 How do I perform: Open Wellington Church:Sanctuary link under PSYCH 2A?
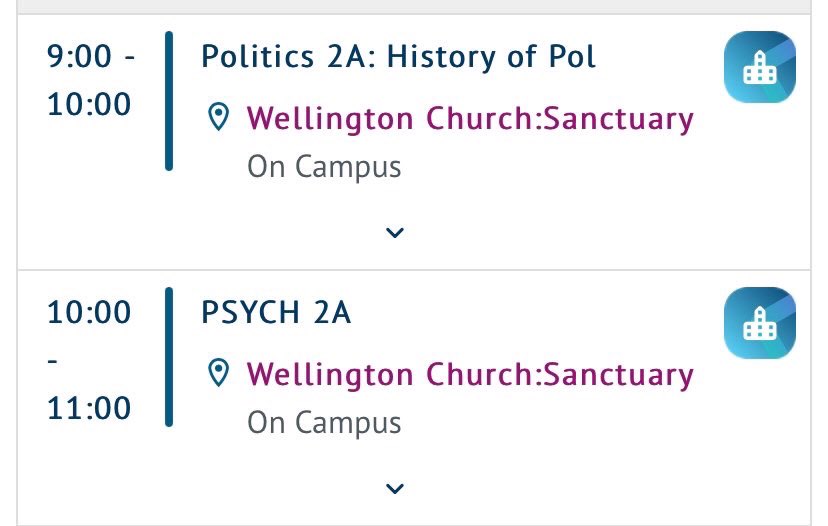(470, 374)
